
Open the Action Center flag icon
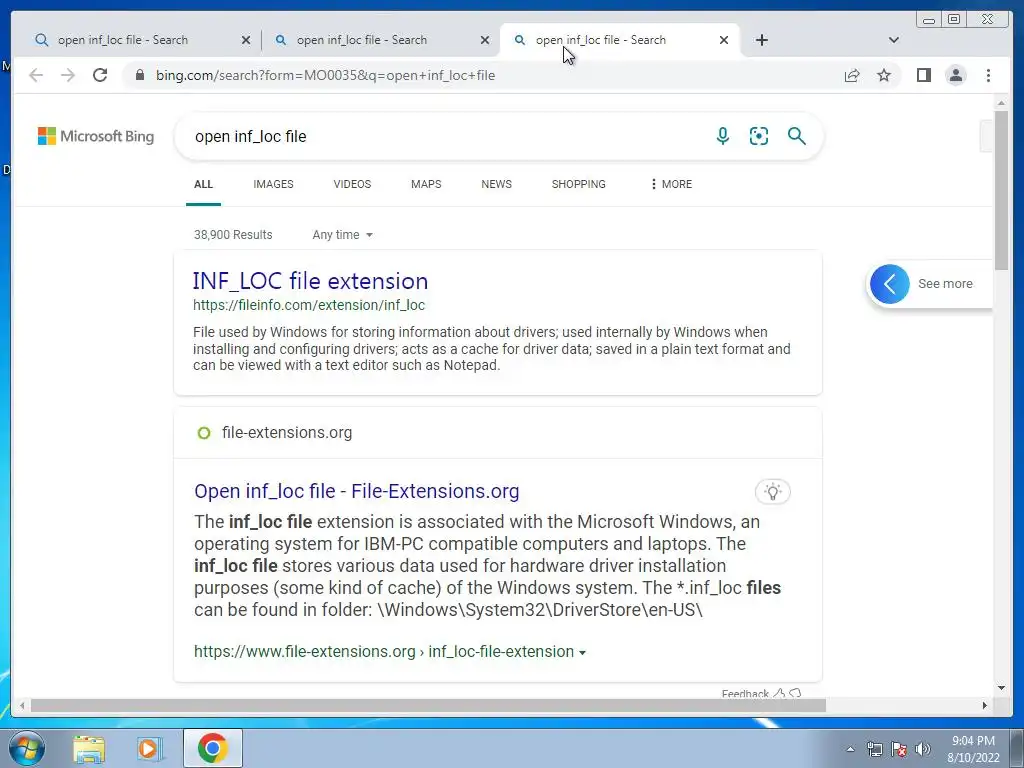coord(899,749)
